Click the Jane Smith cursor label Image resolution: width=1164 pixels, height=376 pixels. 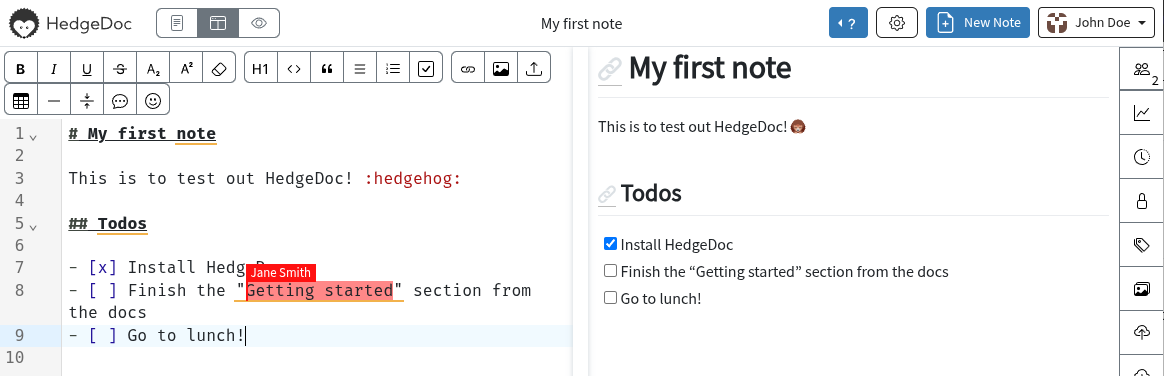(x=281, y=273)
